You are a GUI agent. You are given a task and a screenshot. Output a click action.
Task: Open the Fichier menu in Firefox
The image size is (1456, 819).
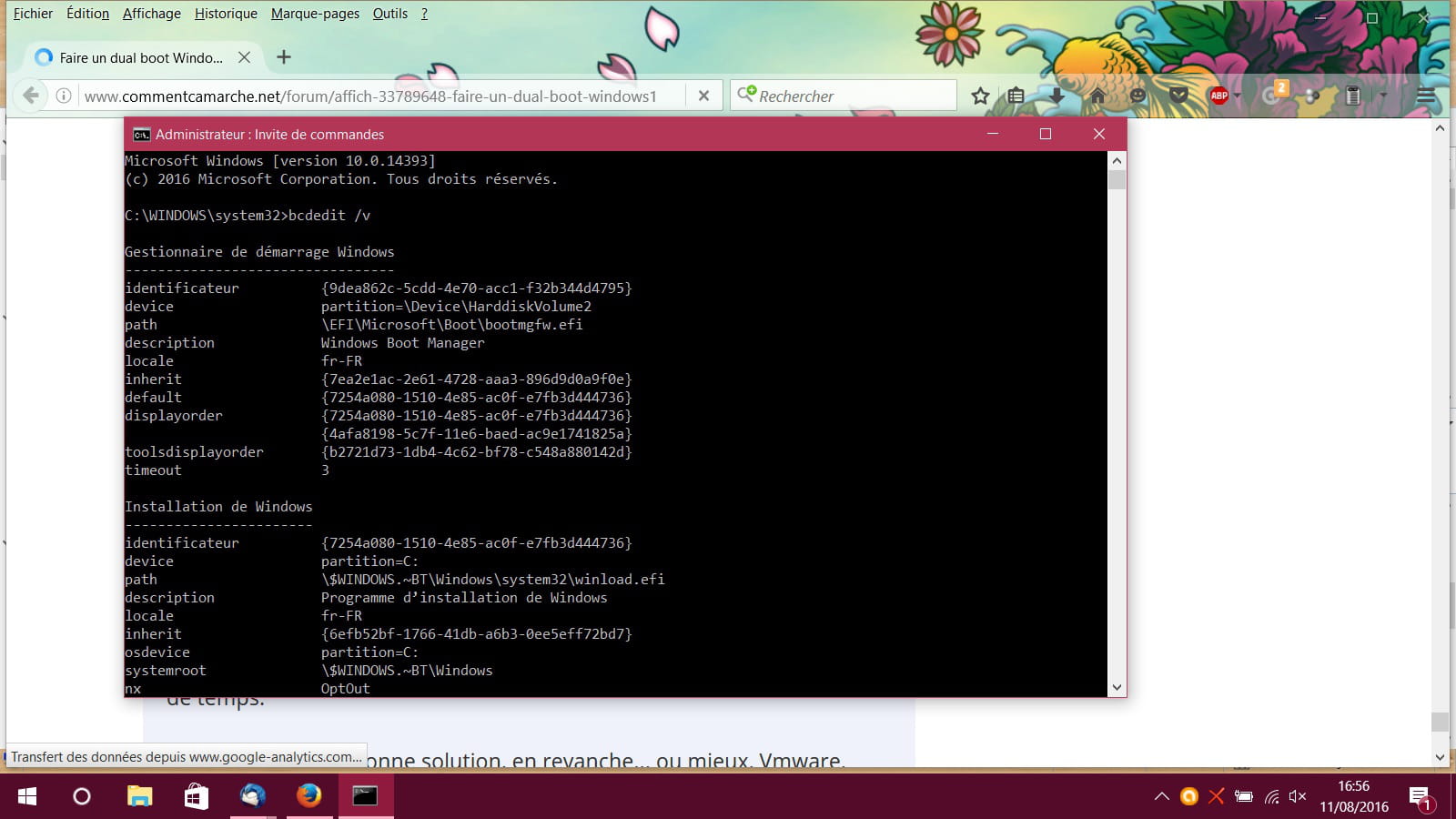click(x=33, y=14)
